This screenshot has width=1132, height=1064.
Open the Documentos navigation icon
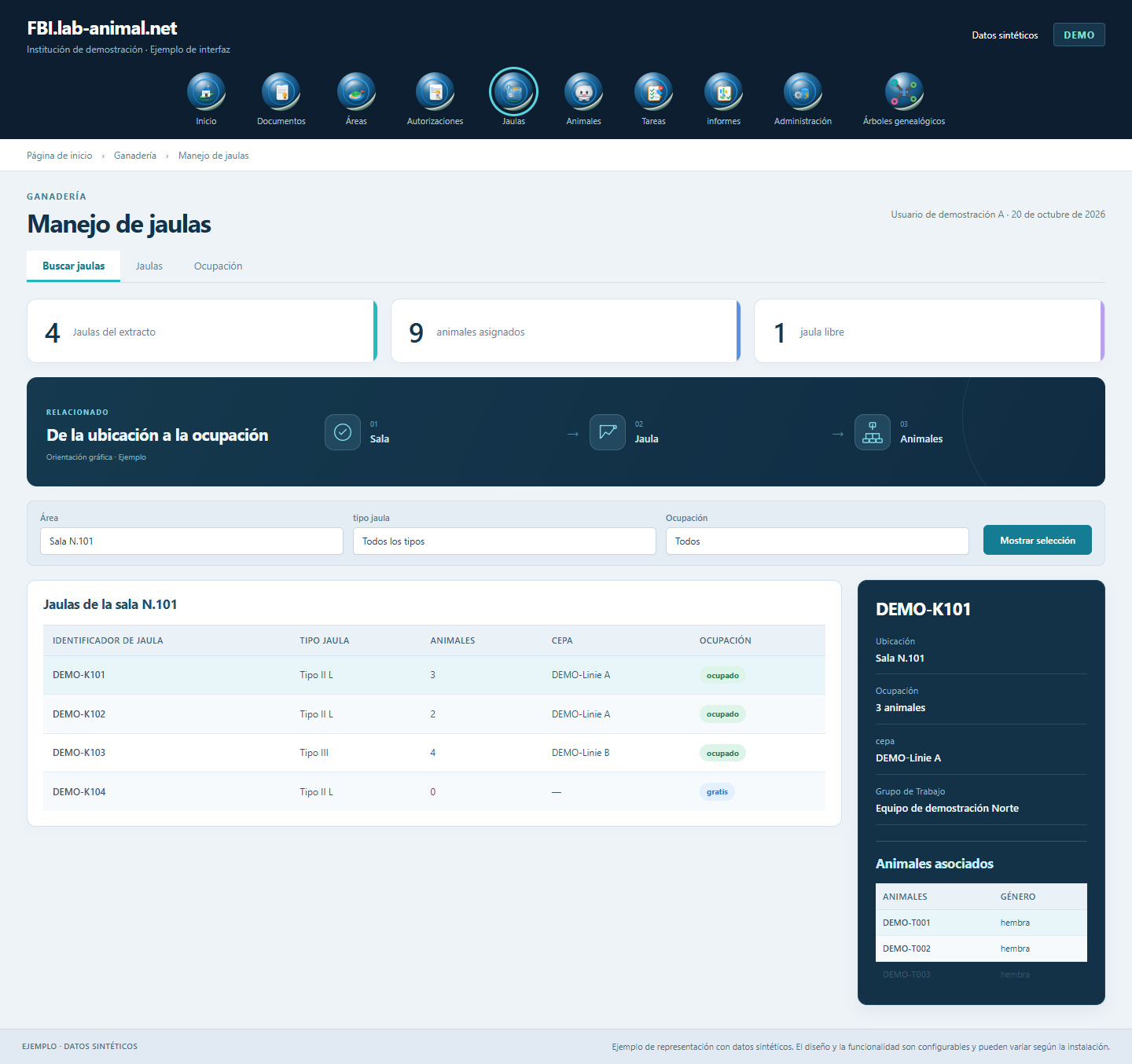click(x=281, y=92)
